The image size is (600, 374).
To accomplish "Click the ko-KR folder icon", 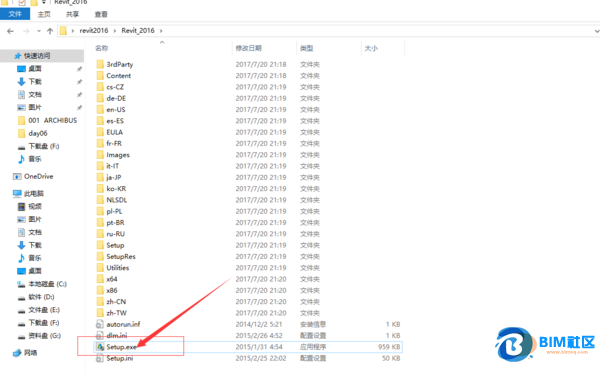I will click(100, 188).
